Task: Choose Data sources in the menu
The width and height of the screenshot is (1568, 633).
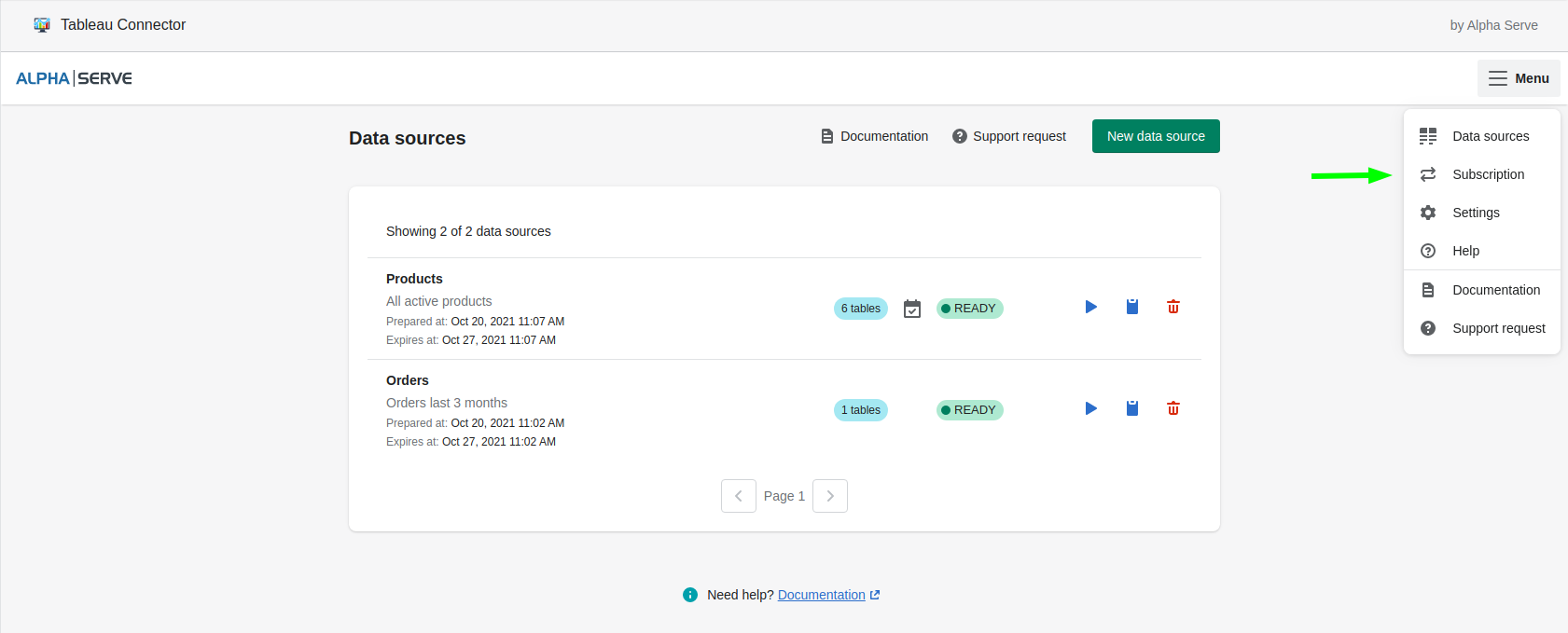Action: coord(1490,136)
